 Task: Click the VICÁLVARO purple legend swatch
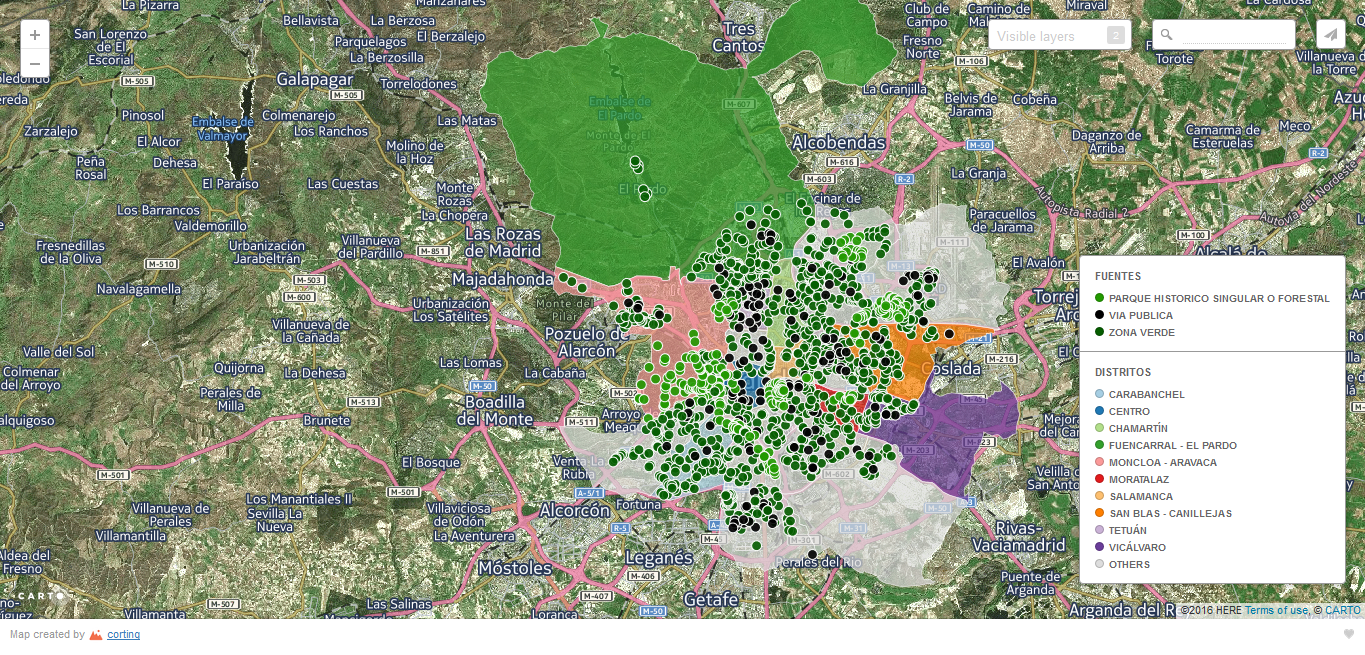[1100, 547]
